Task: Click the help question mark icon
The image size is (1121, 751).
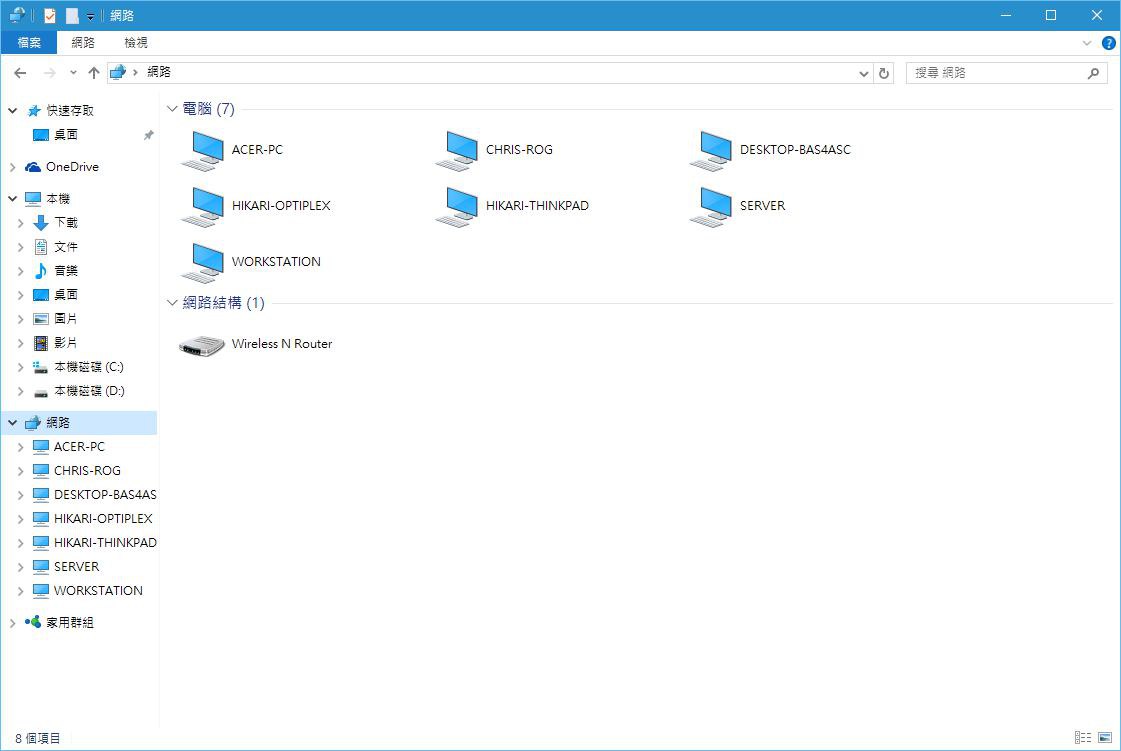Action: [1108, 43]
